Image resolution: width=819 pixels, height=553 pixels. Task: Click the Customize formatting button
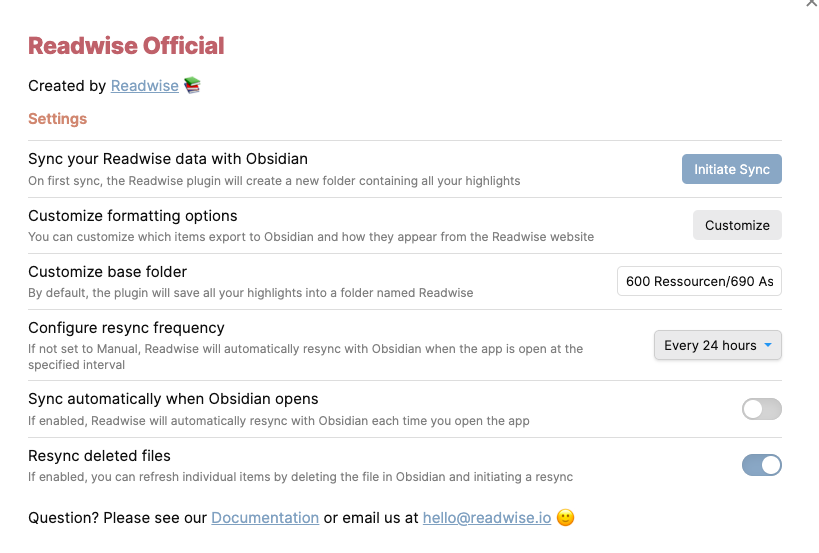click(737, 225)
